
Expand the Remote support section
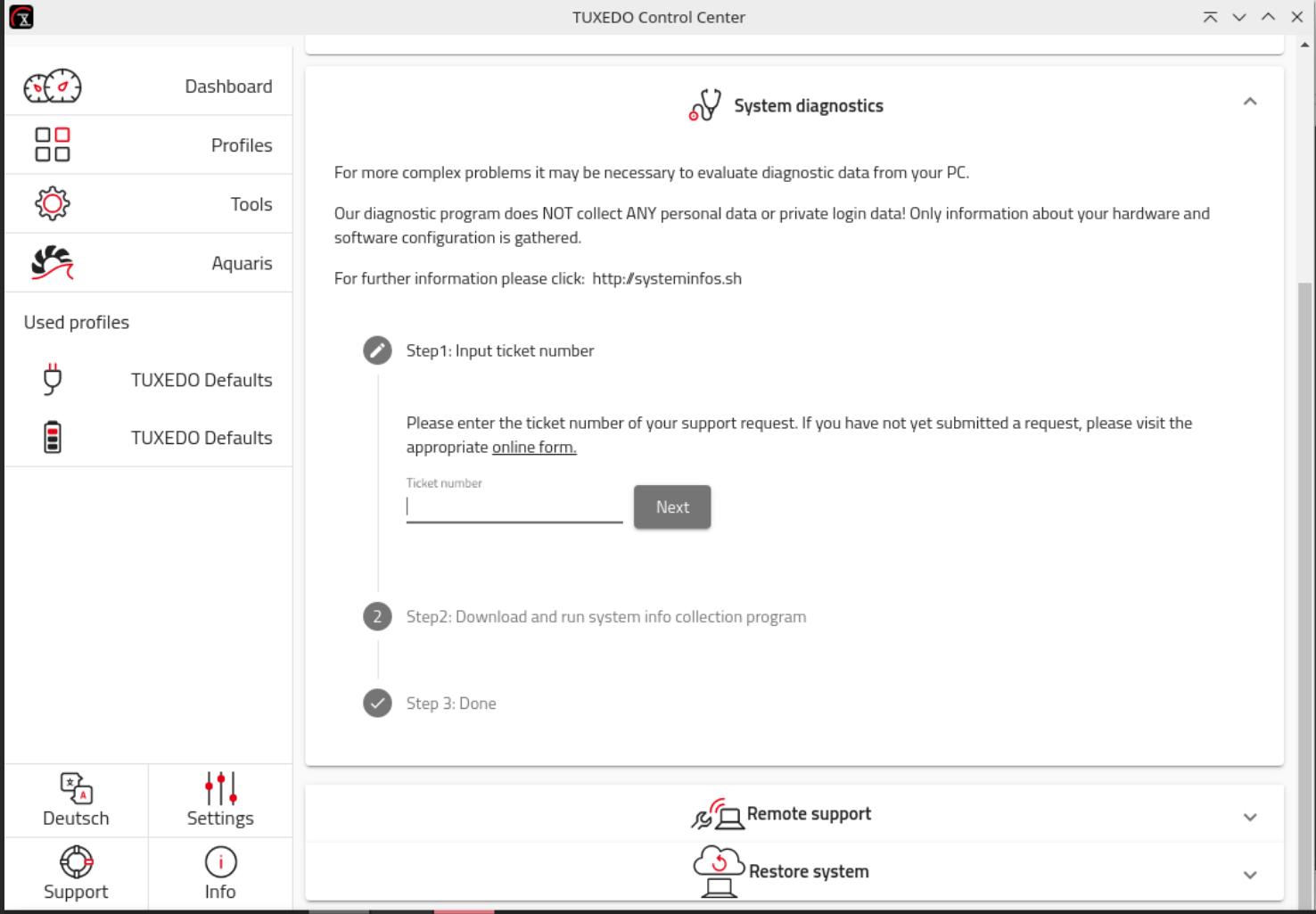point(1250,817)
